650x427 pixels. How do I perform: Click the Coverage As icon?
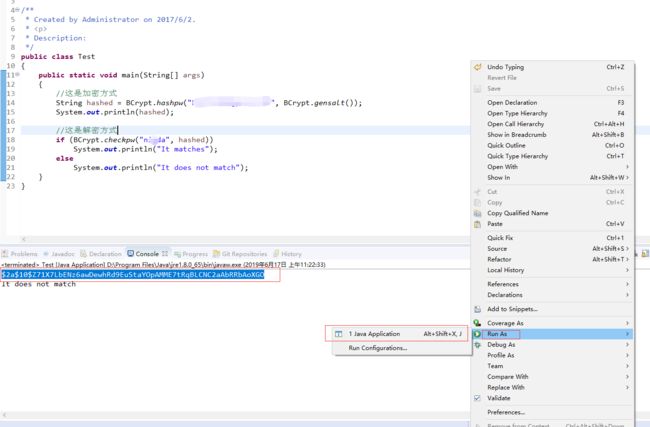(x=478, y=323)
